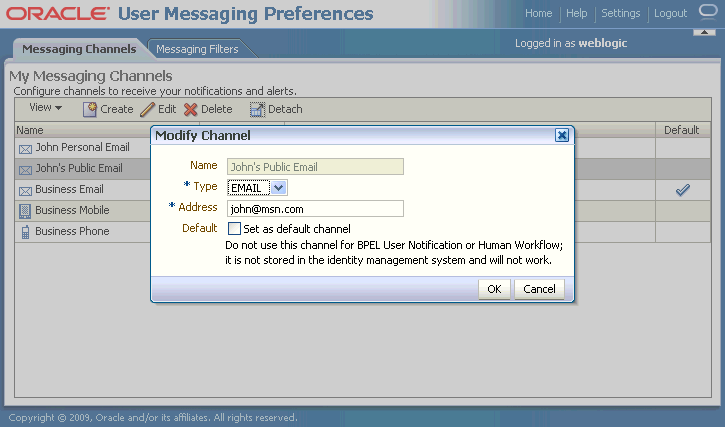Select the Business Phone row text
The image size is (725, 427).
tap(72, 231)
